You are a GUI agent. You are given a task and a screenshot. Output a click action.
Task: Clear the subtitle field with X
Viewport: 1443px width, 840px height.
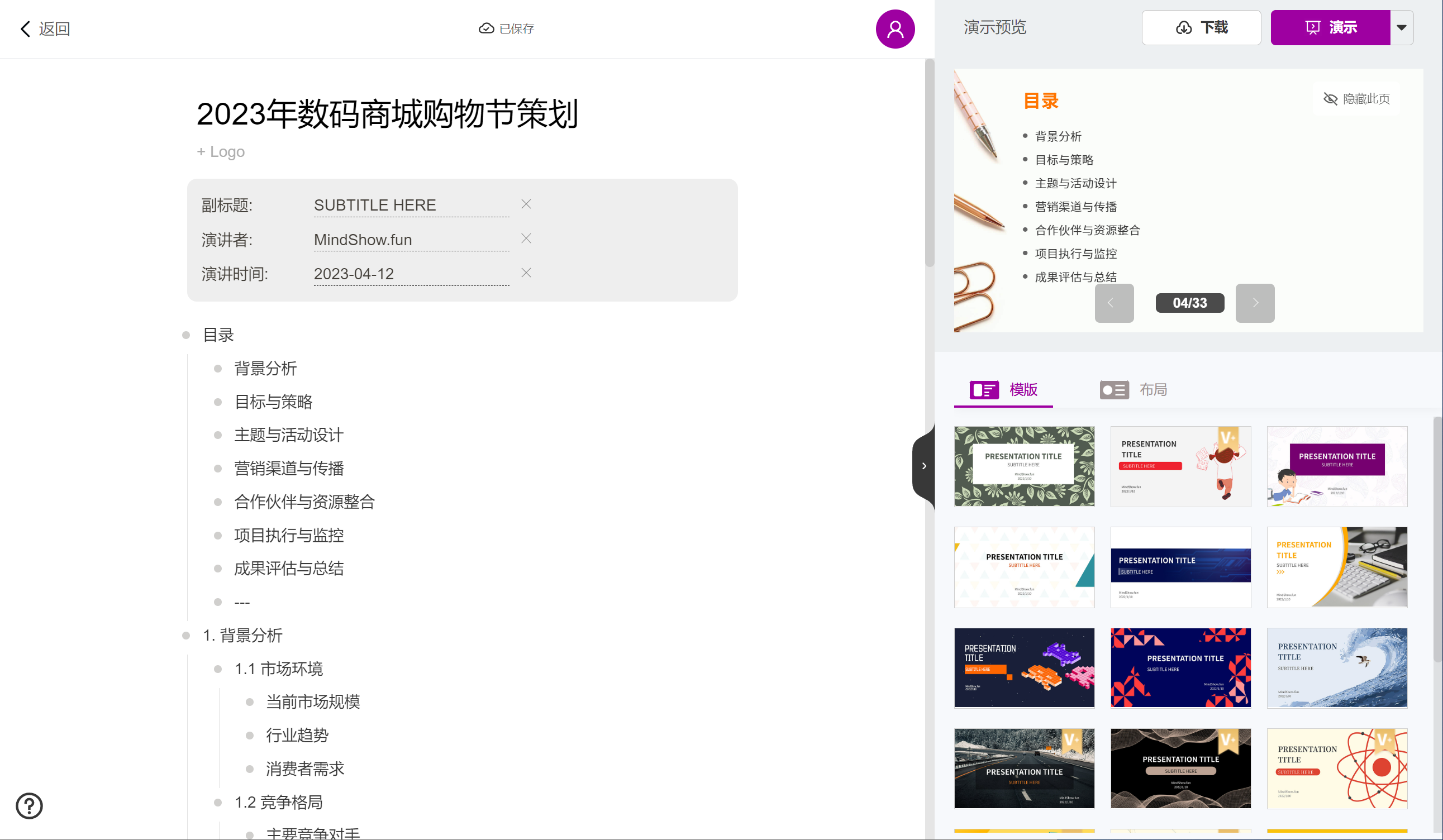pos(526,204)
